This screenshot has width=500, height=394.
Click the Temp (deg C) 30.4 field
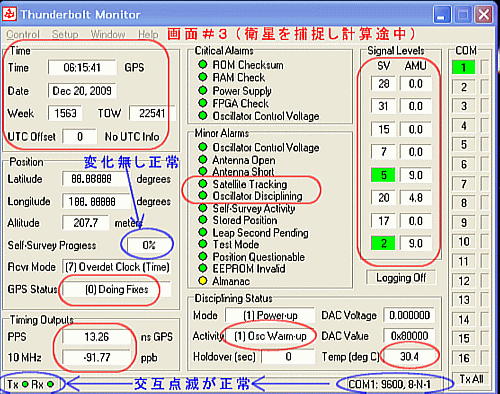[409, 357]
